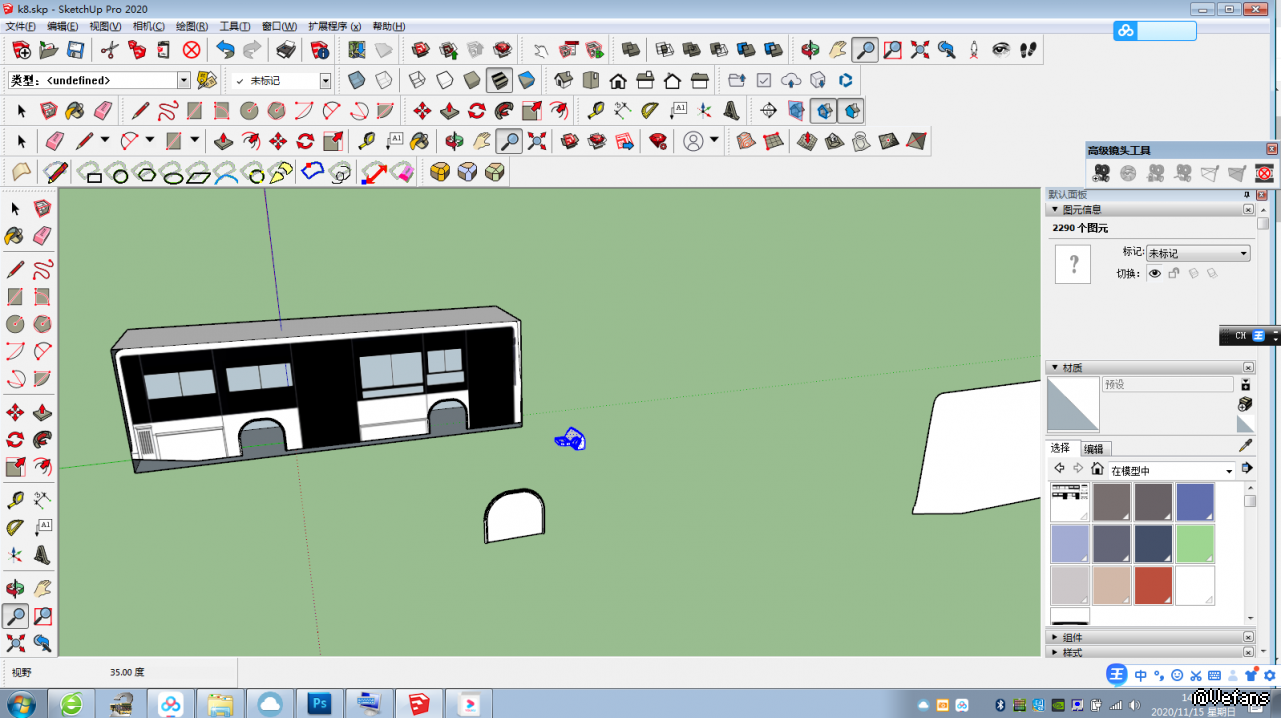Select the Paint Bucket tool in left toolbar

click(x=15, y=236)
